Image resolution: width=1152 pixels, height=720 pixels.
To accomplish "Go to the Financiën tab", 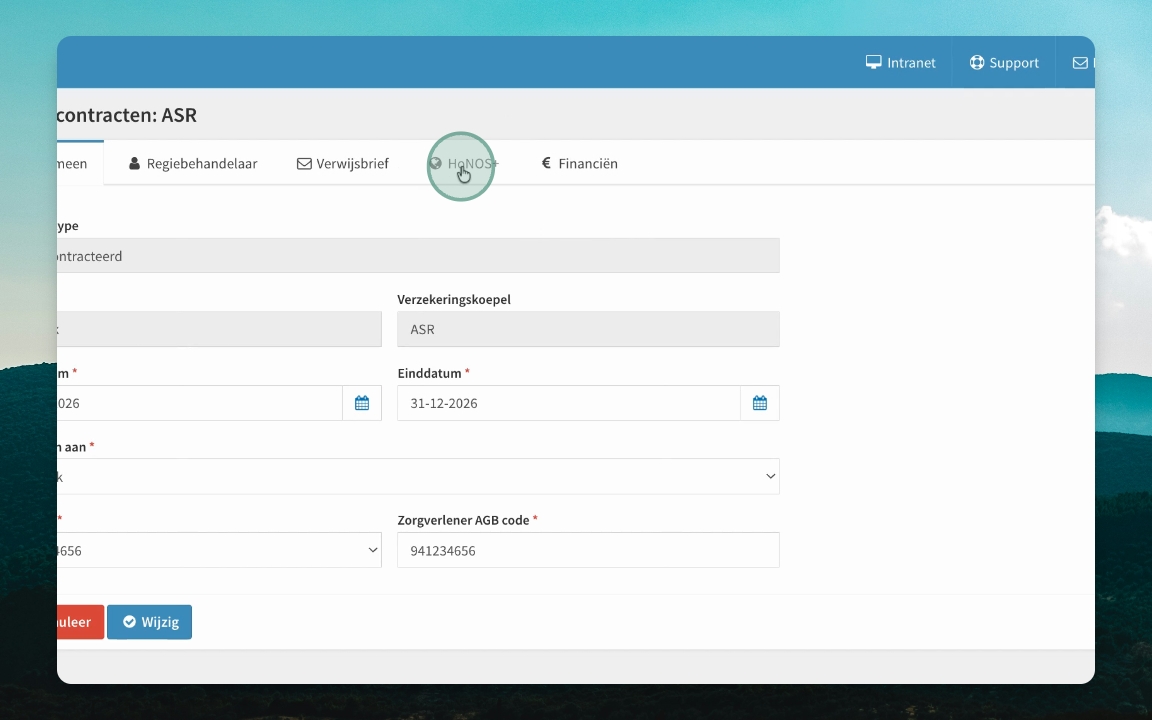I will coord(580,163).
